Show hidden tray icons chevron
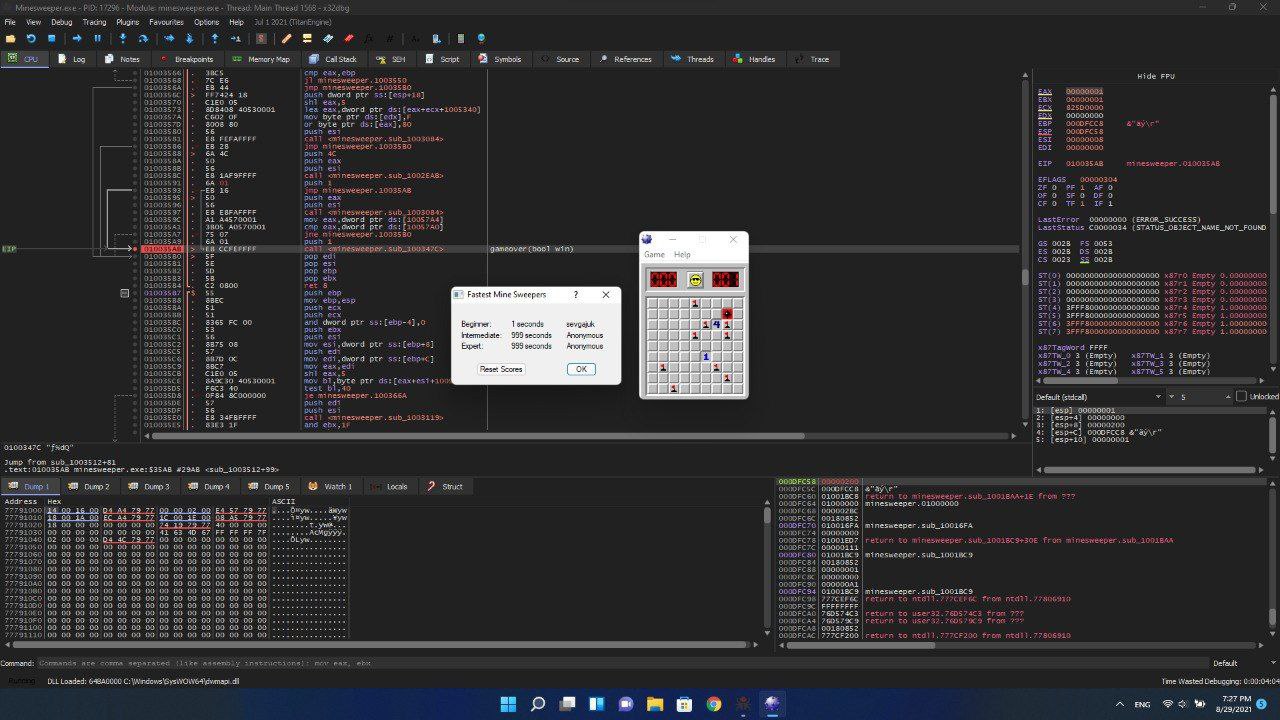Viewport: 1280px width, 720px height. point(1118,704)
